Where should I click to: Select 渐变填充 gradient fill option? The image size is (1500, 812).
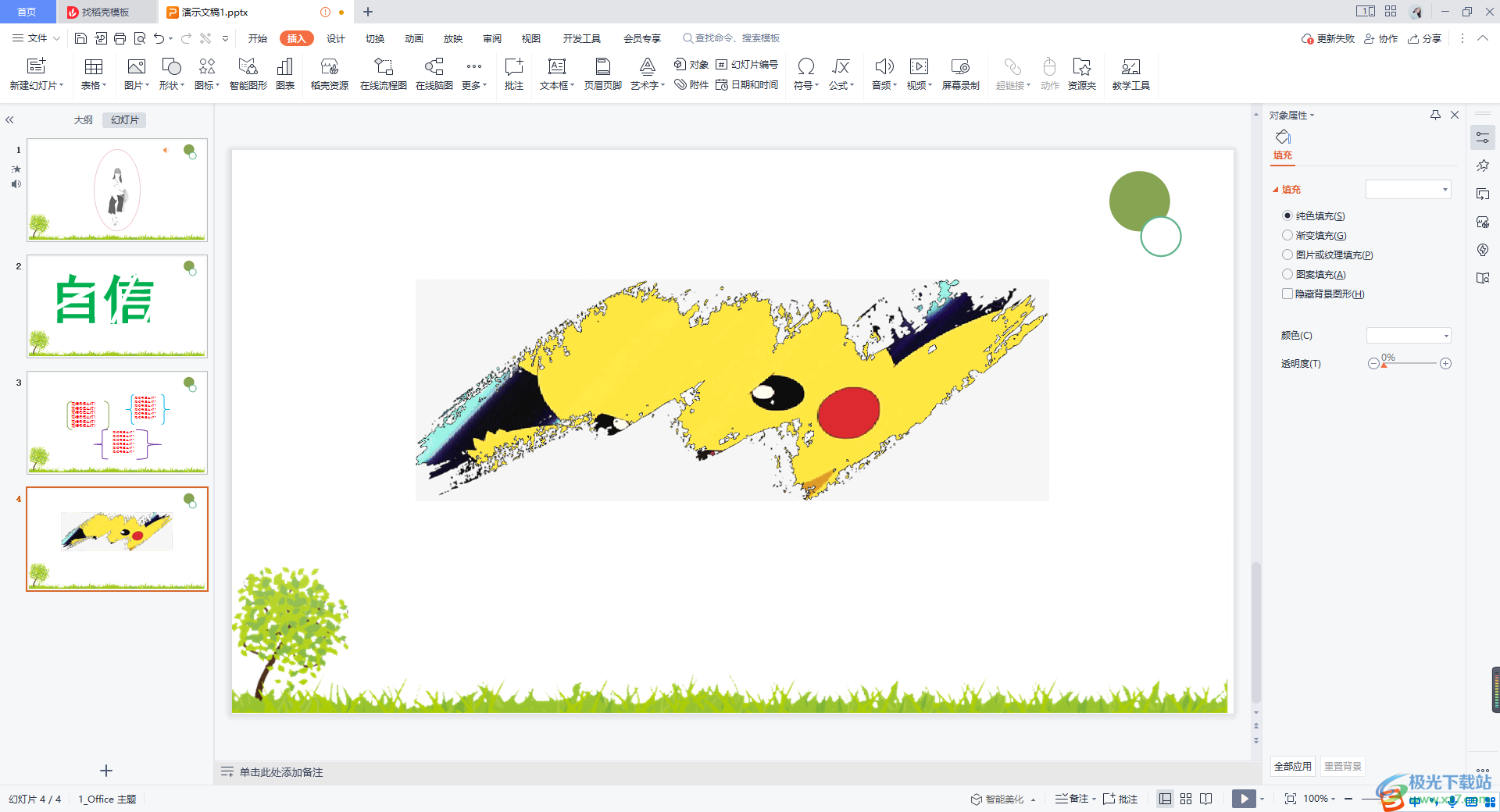click(1314, 235)
